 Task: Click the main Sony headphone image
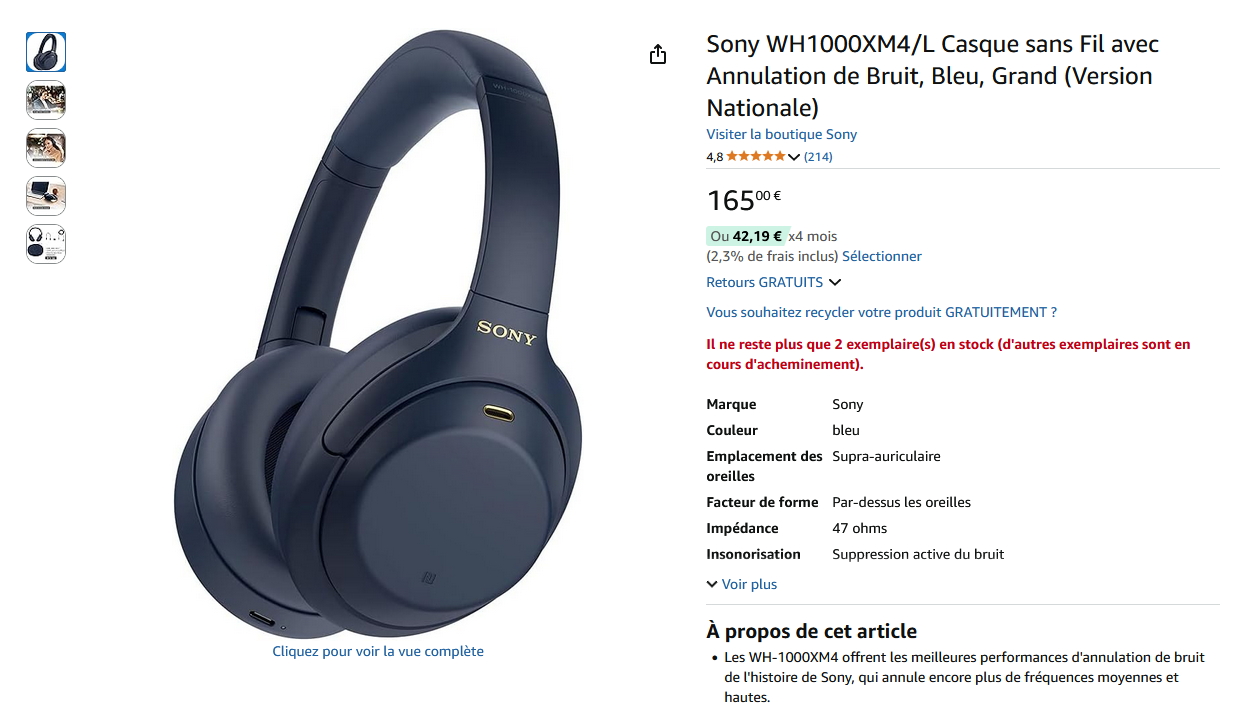click(x=378, y=335)
